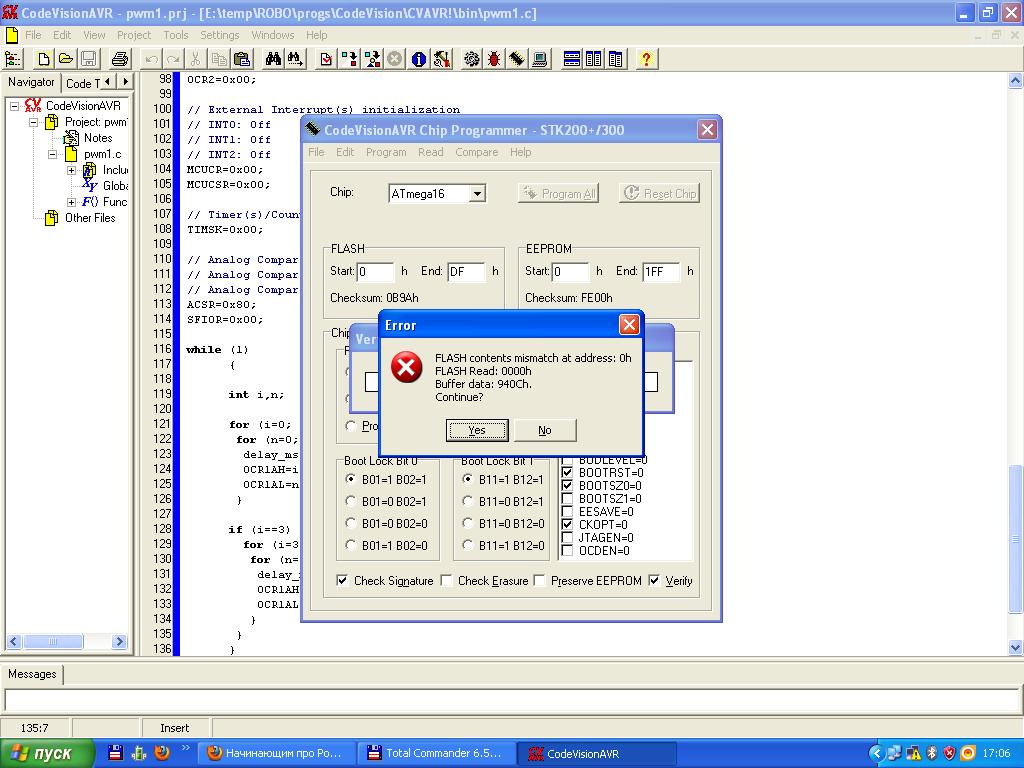Viewport: 1024px width, 768px height.
Task: Click the yellow question mark help icon
Action: point(646,59)
